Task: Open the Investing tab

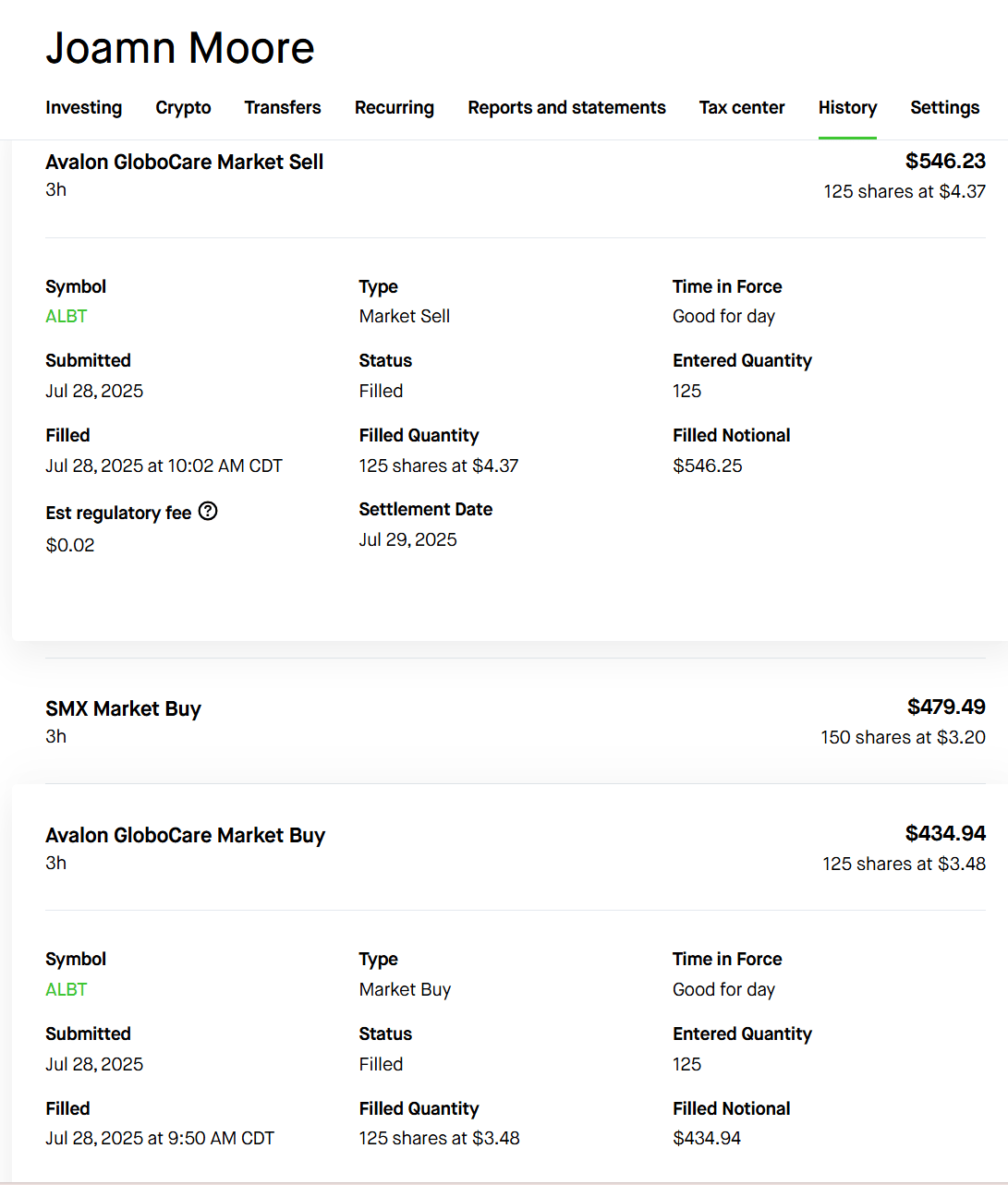Action: click(83, 107)
